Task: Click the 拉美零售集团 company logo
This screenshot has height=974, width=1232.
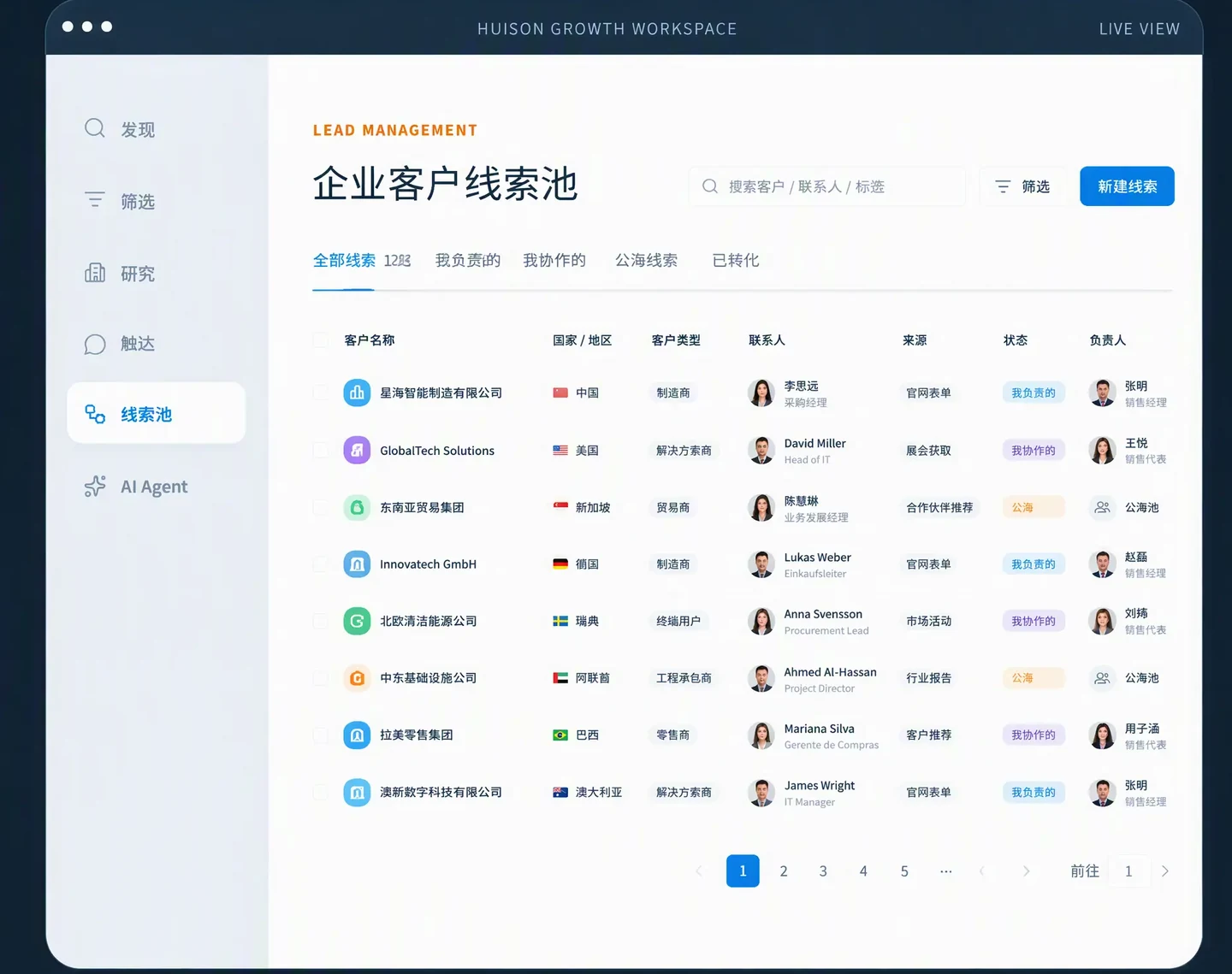Action: [357, 735]
